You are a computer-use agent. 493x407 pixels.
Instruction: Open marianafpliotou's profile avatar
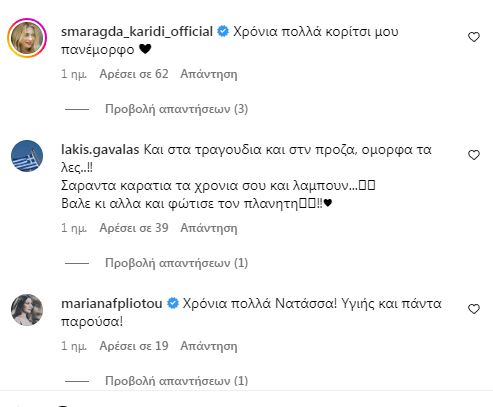point(27,310)
